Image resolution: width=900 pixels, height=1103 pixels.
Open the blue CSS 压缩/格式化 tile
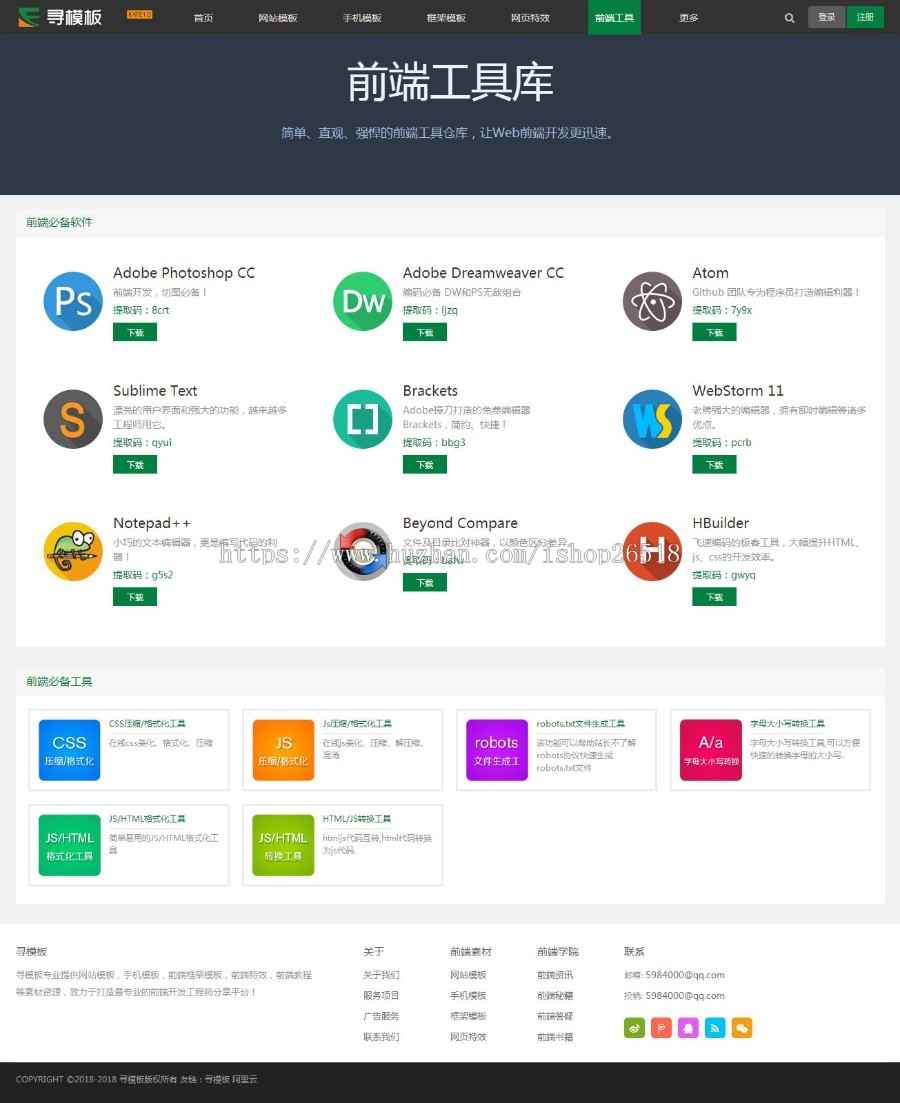[x=69, y=750]
